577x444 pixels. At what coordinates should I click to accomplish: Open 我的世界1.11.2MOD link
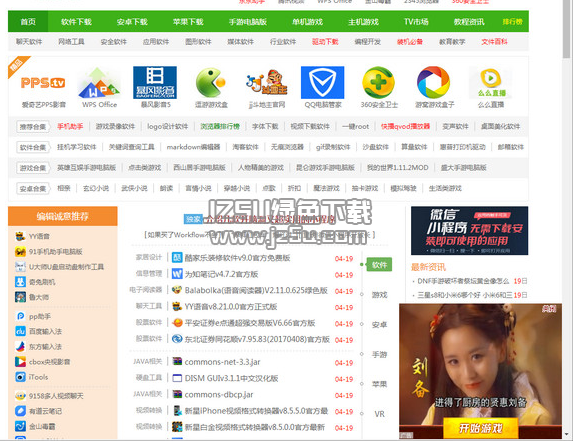click(x=397, y=167)
